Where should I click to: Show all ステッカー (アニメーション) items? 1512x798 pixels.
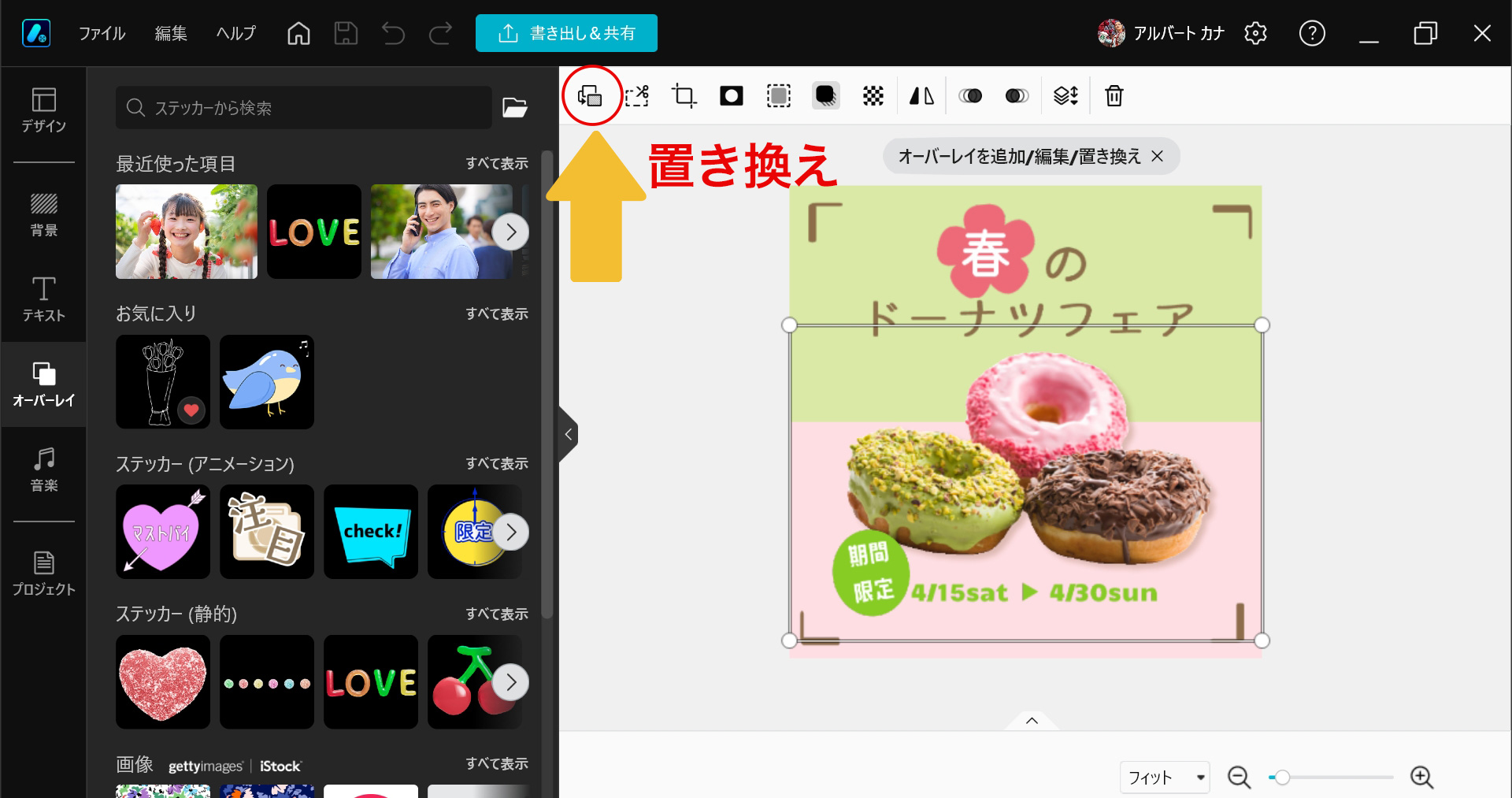point(496,463)
